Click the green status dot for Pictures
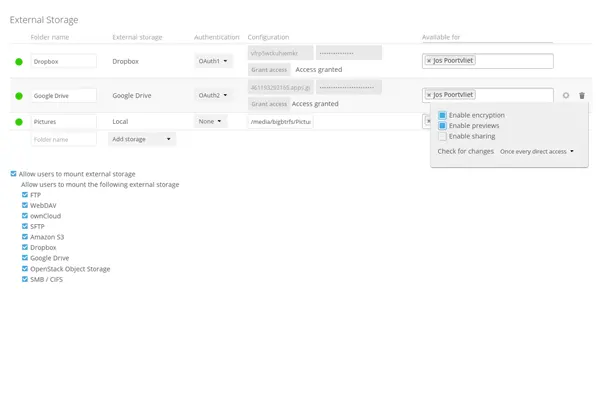The width and height of the screenshot is (600, 400). pos(19,122)
